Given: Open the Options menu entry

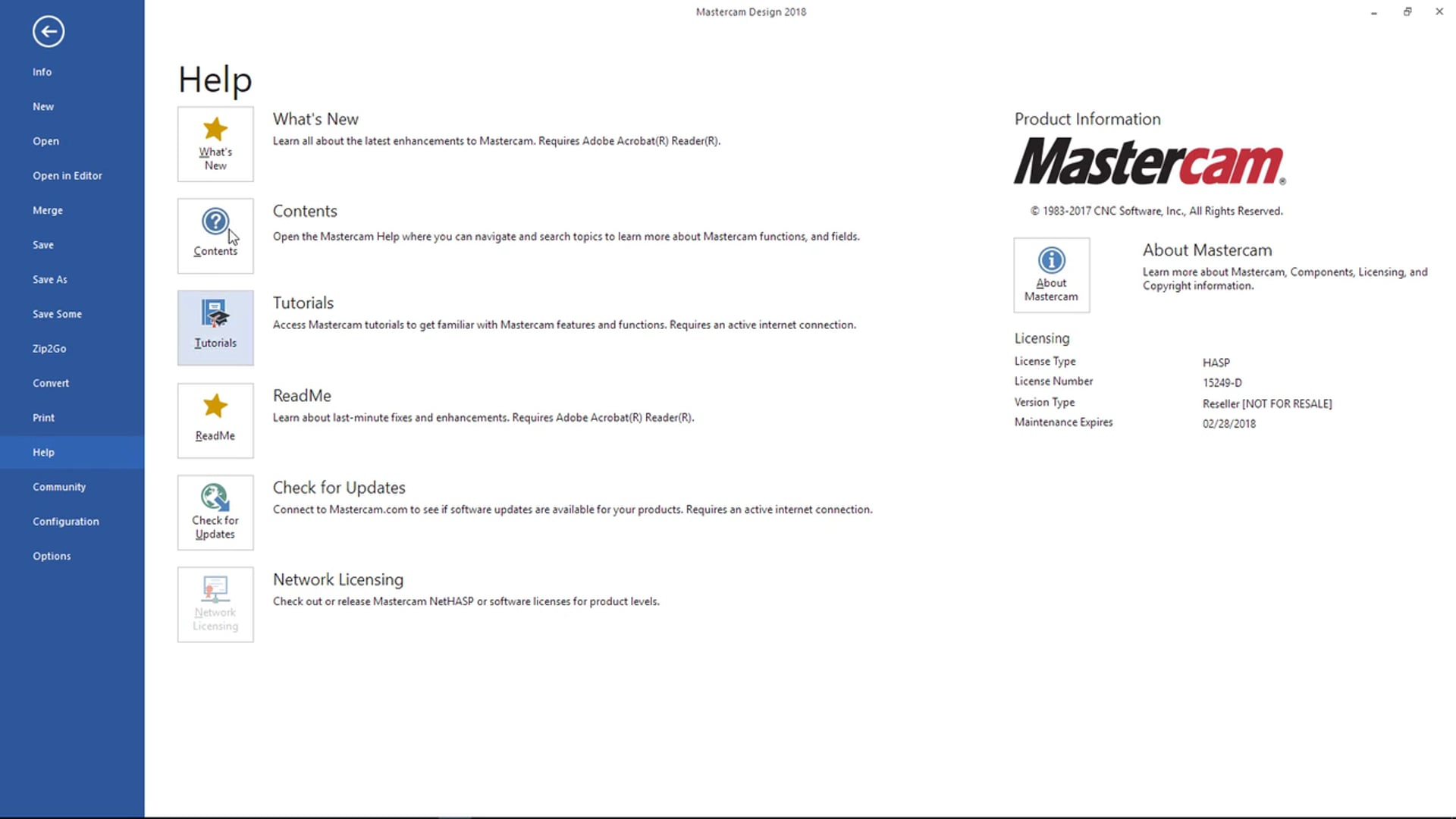Looking at the screenshot, I should coord(51,555).
